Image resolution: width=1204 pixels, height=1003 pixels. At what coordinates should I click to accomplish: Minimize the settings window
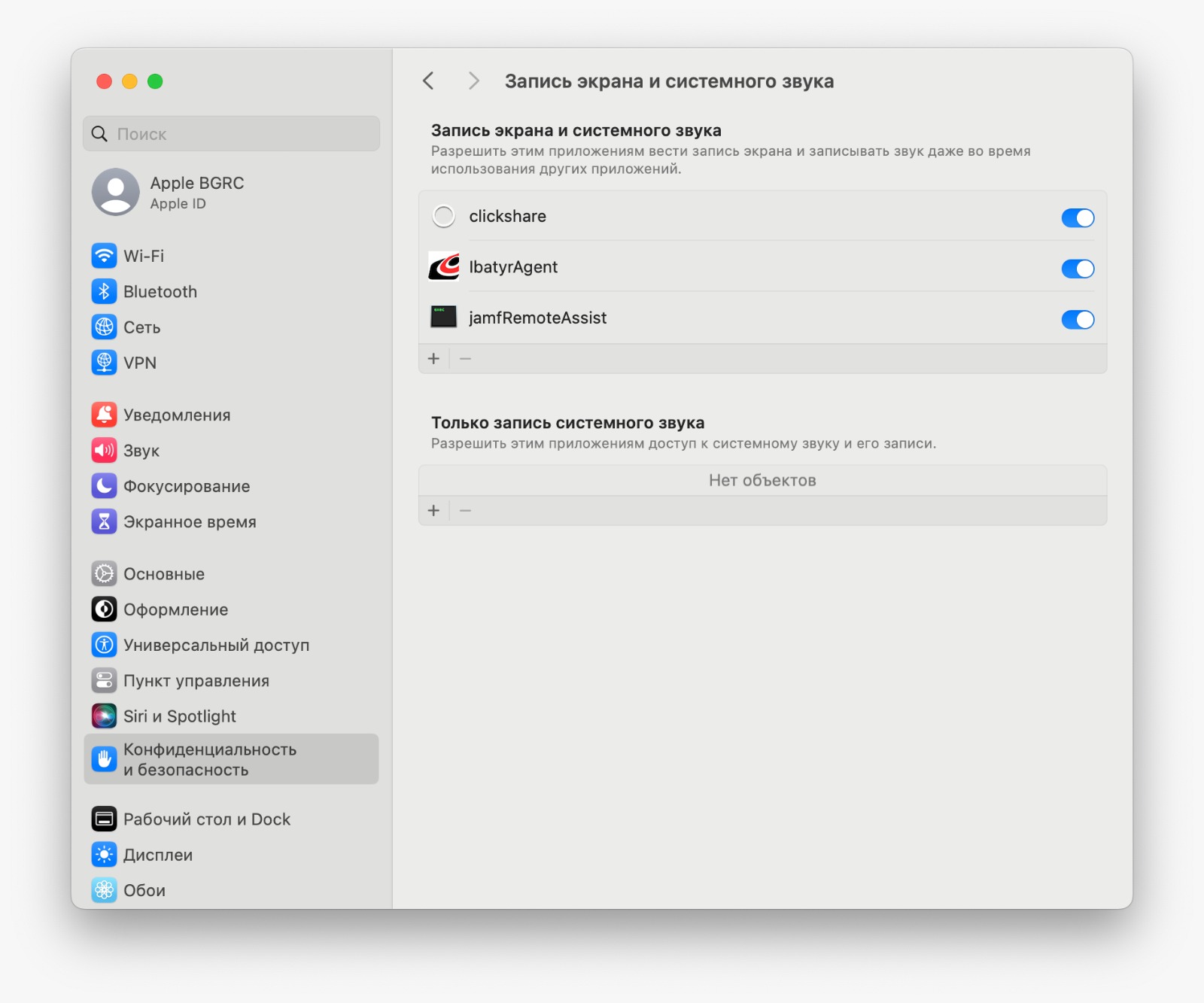[x=130, y=81]
